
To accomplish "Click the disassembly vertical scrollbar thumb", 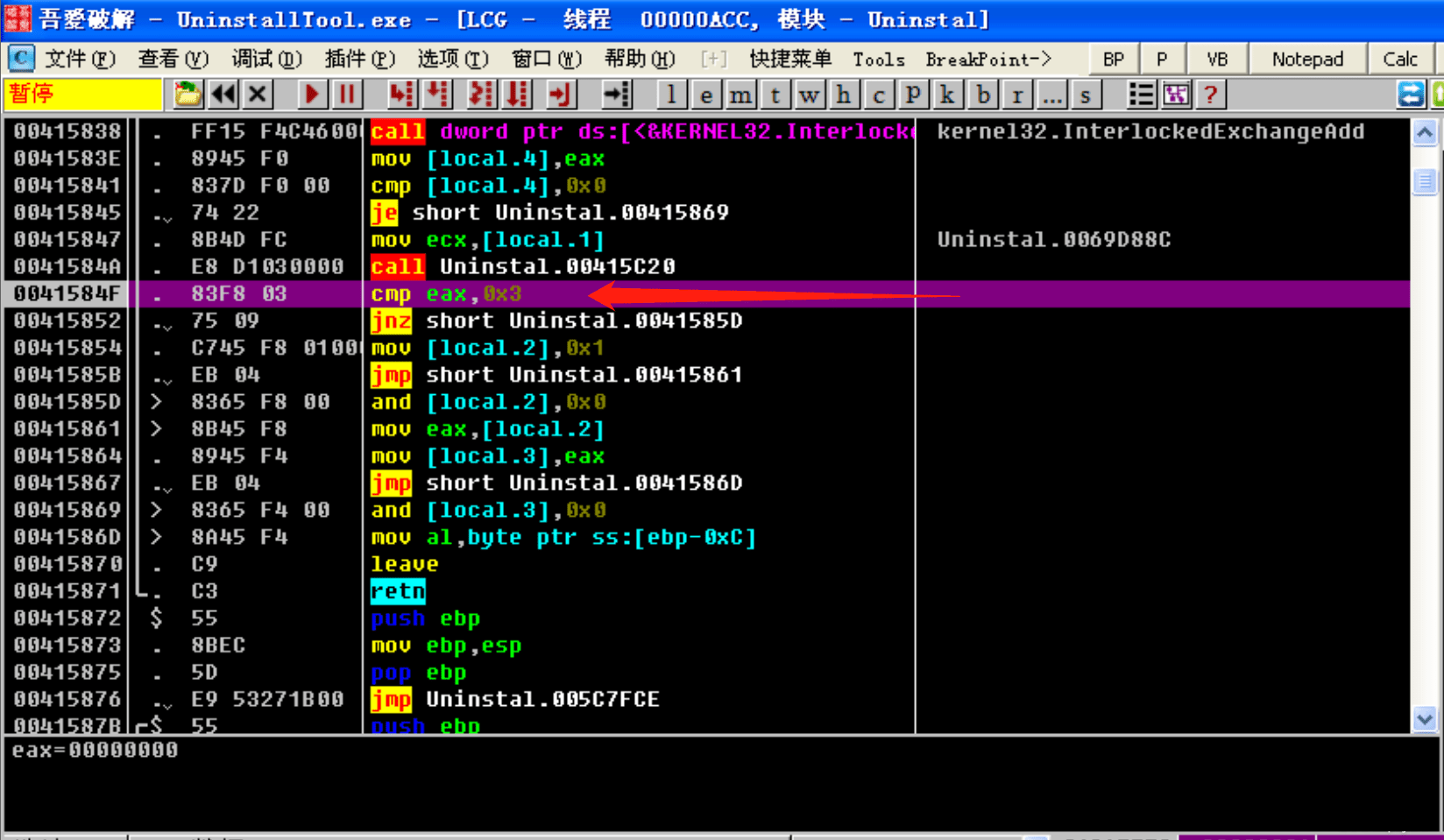I will tap(1425, 182).
